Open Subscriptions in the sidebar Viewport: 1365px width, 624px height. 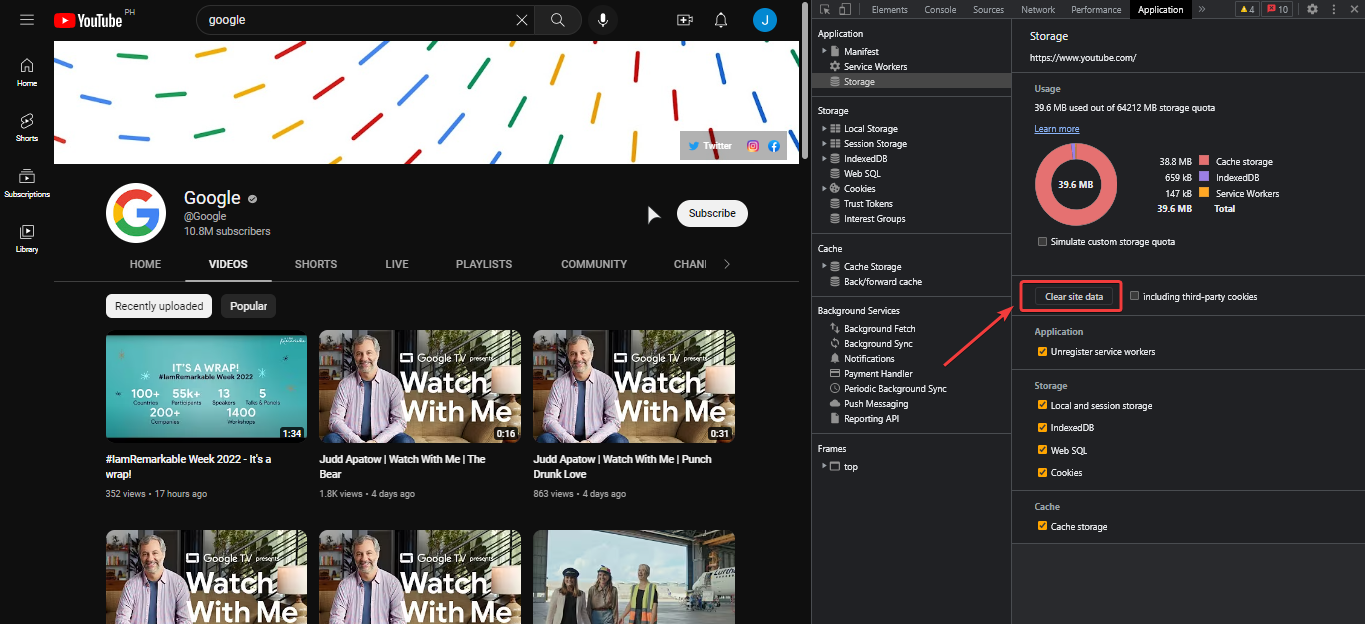coord(27,183)
